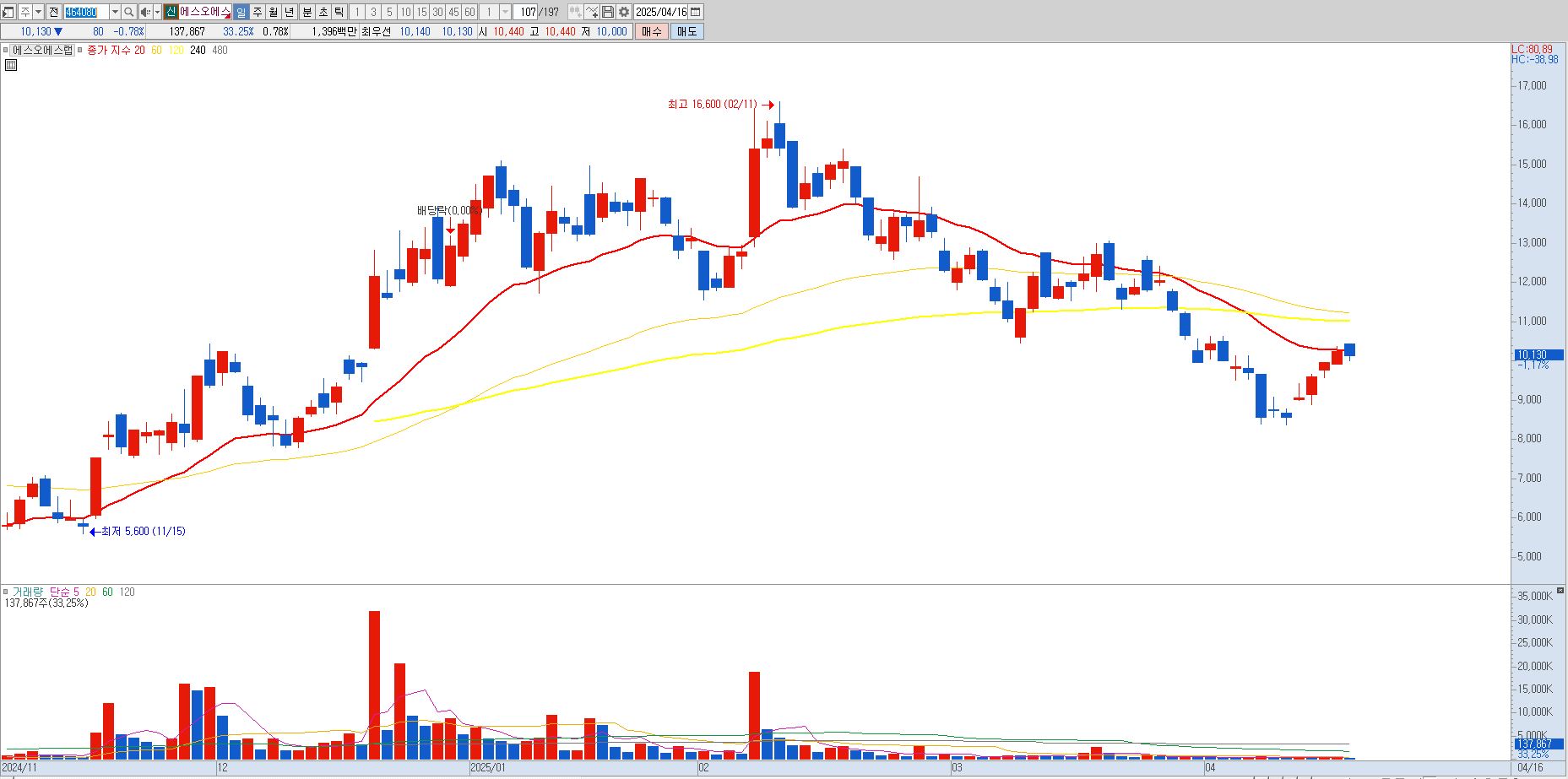Click the speaker sound icon

tap(145, 12)
